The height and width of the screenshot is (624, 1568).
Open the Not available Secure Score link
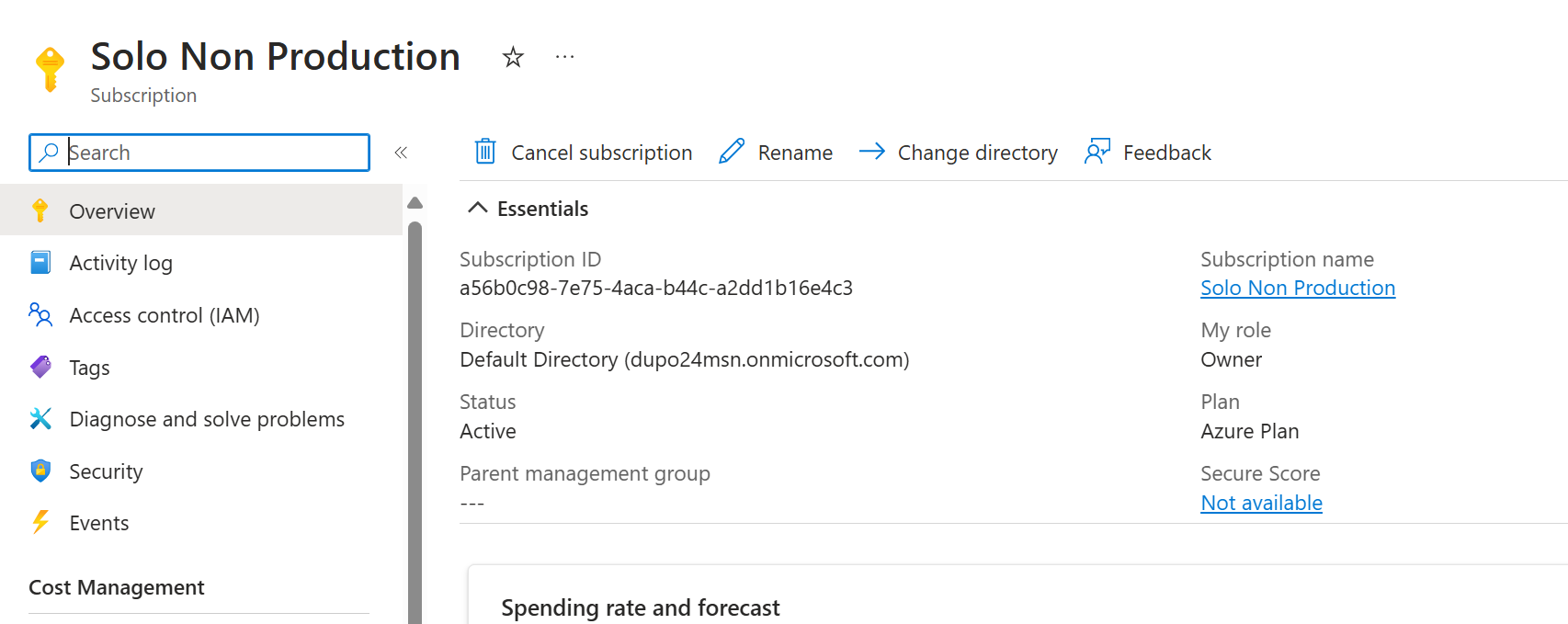(1261, 503)
